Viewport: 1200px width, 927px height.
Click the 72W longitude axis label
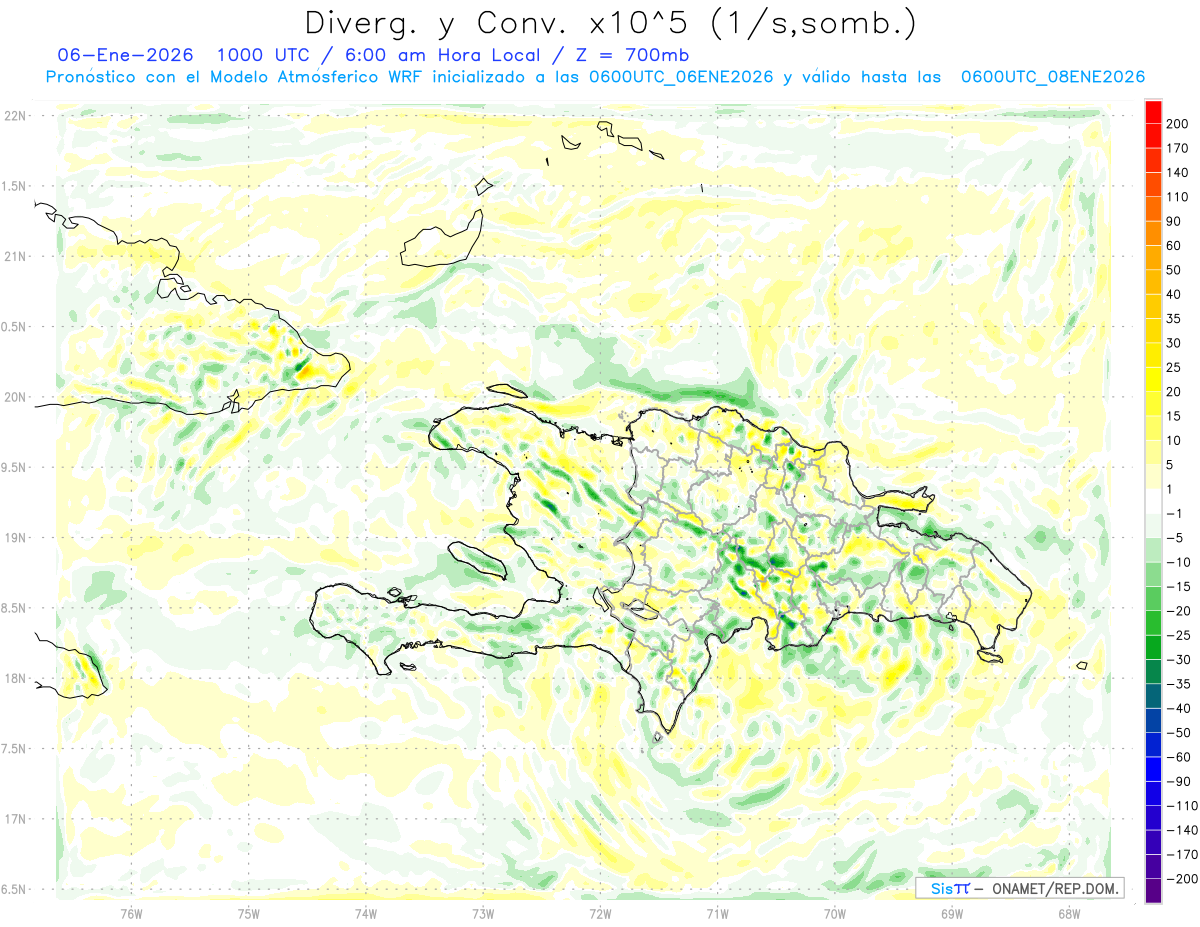[x=600, y=913]
